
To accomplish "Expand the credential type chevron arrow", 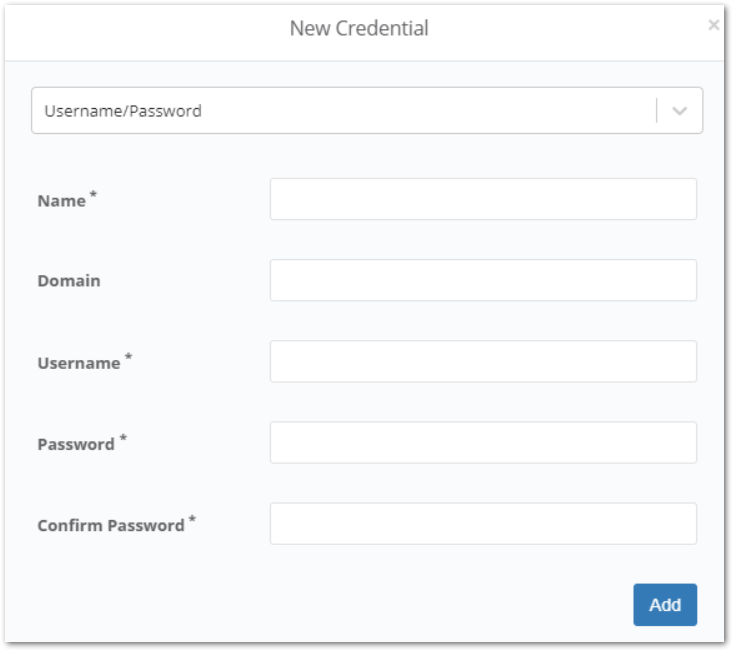I will [x=680, y=111].
